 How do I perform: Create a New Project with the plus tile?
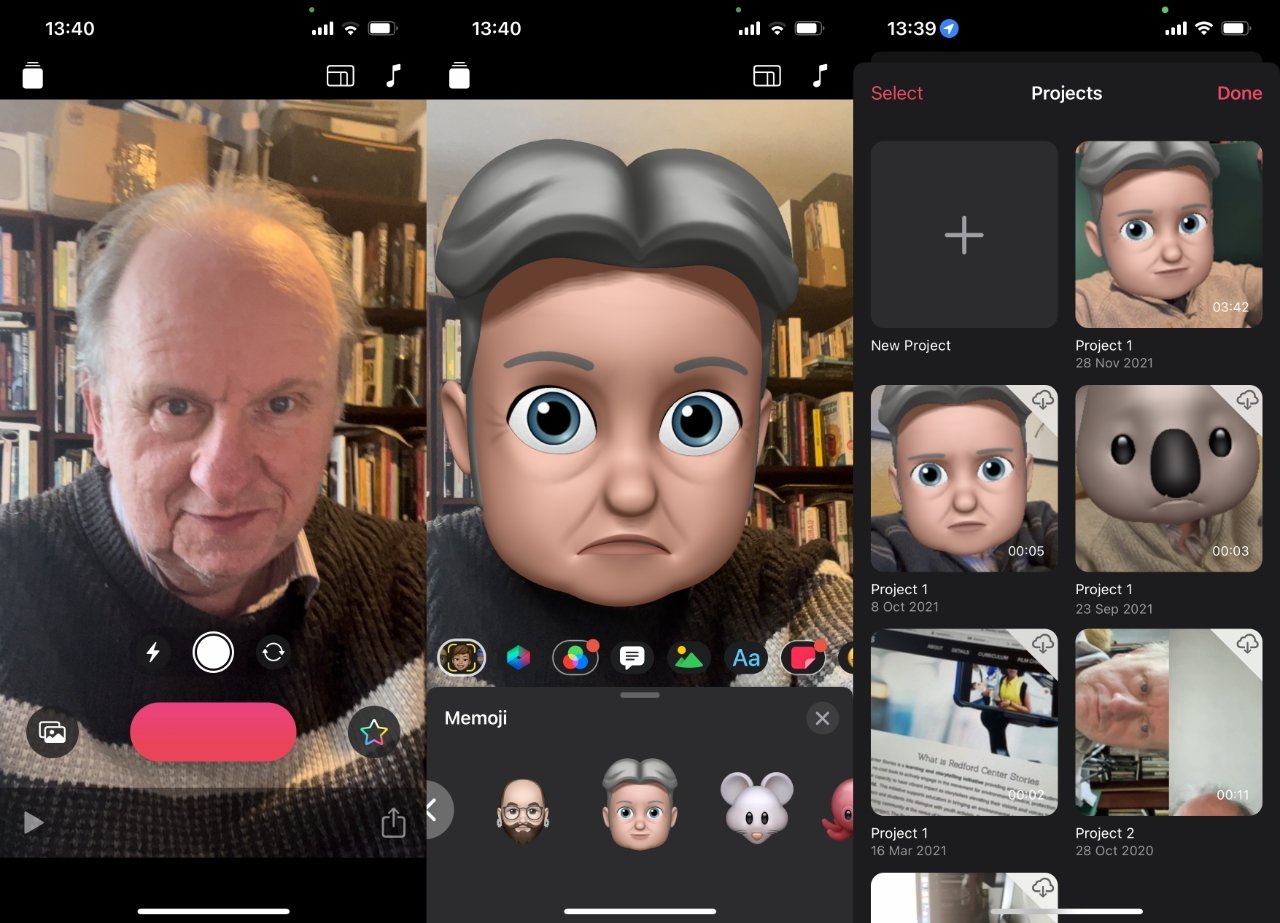(964, 235)
